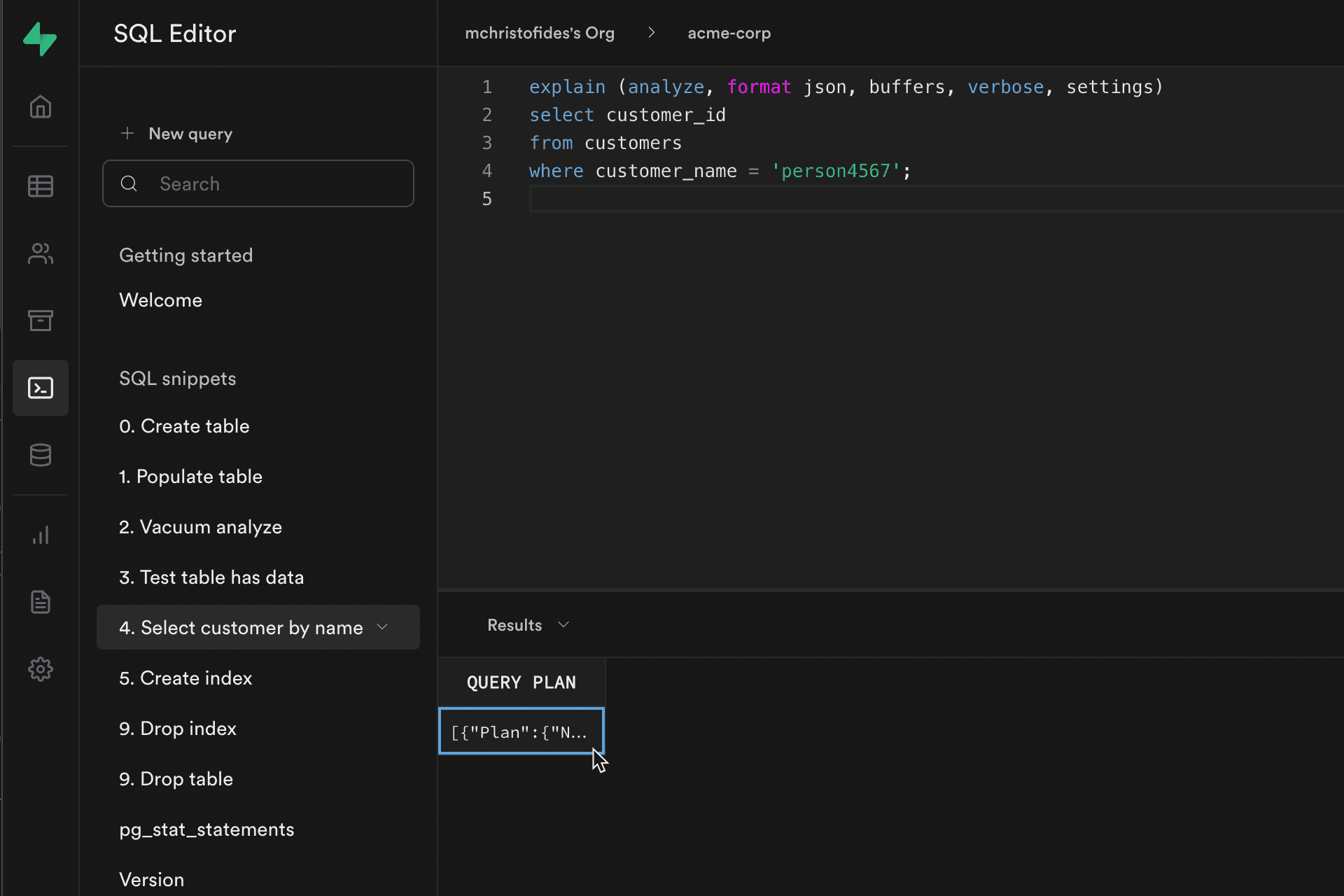Open the Settings gear icon
Image resolution: width=1344 pixels, height=896 pixels.
41,669
